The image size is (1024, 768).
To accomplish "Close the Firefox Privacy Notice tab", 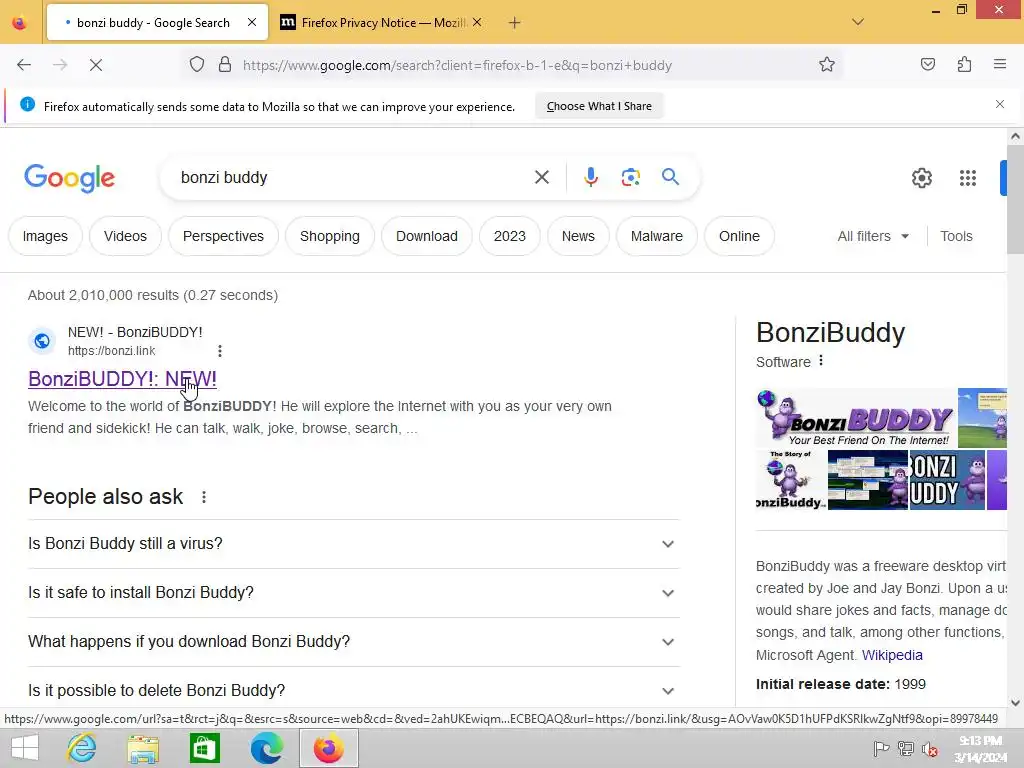I will (477, 23).
